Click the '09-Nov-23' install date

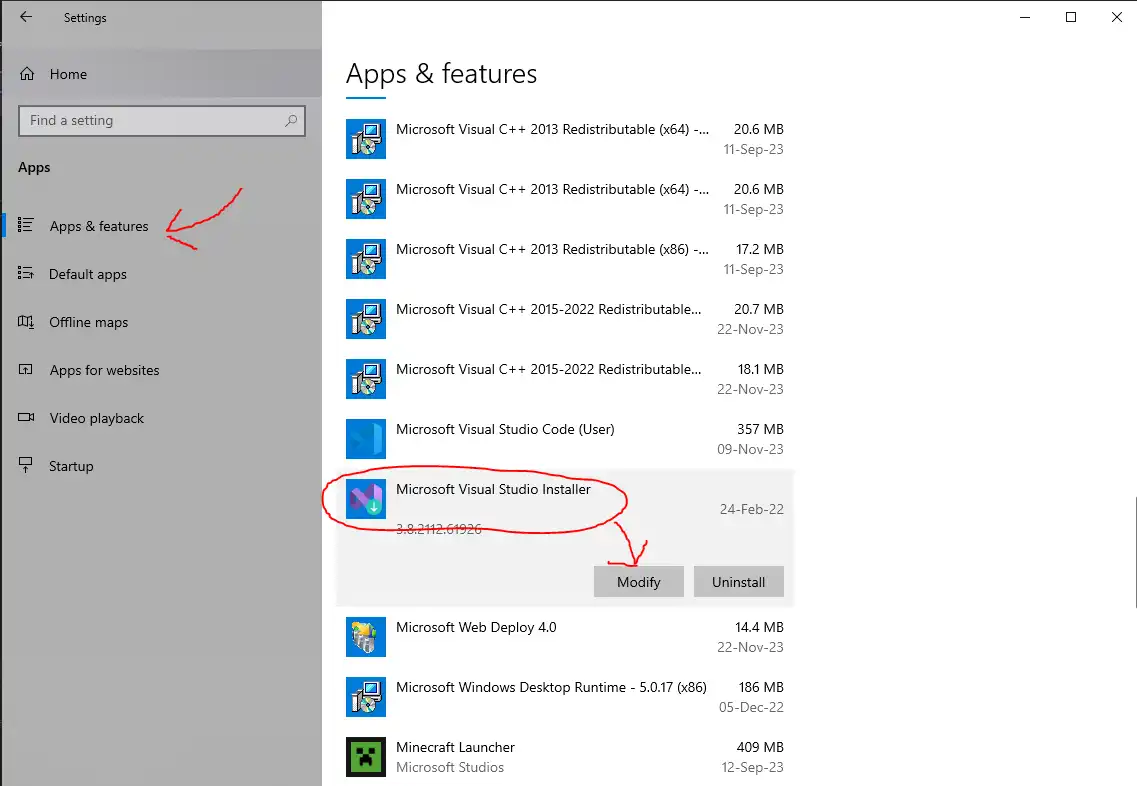coord(751,450)
